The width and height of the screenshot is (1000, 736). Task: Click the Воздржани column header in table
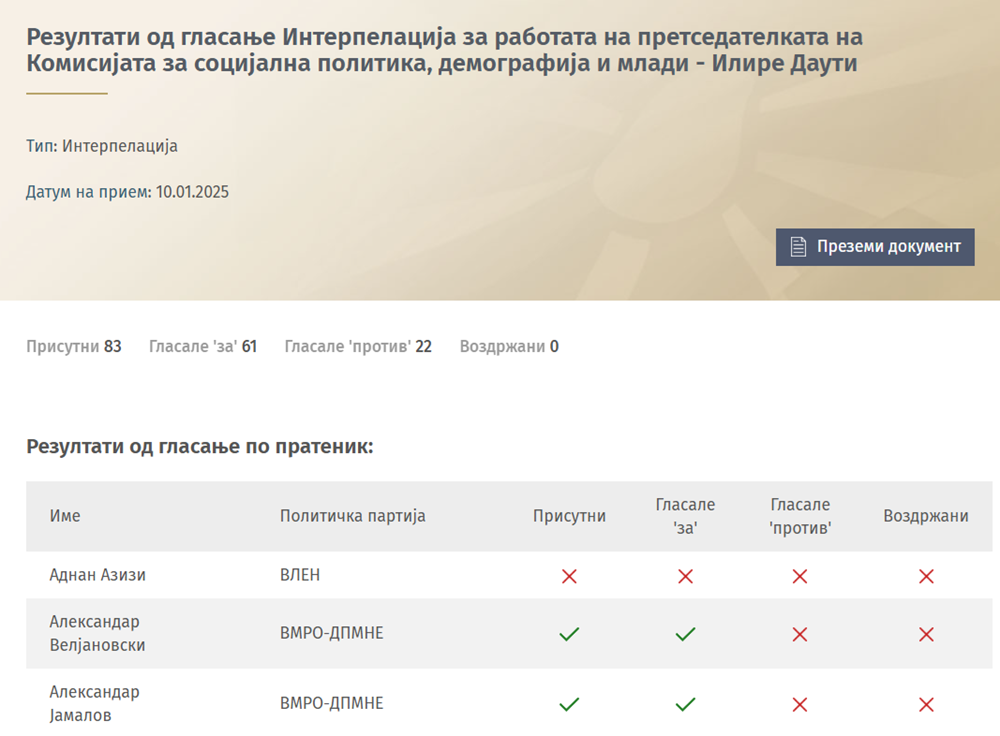(x=926, y=516)
